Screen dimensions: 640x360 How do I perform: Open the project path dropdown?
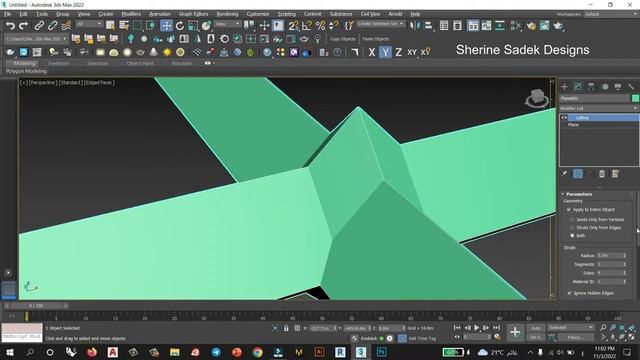tap(36, 39)
